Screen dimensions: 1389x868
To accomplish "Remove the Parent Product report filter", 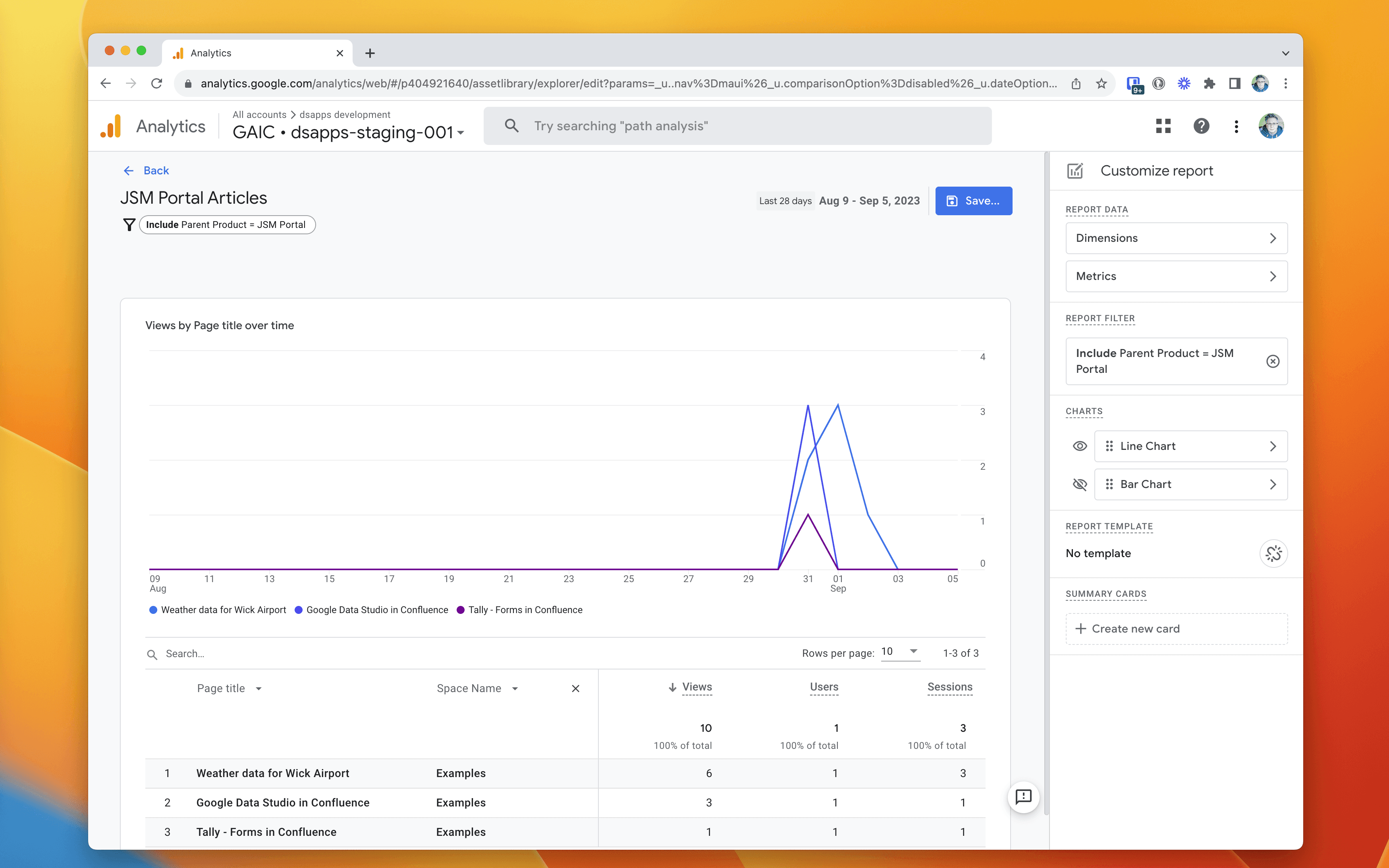I will [1273, 361].
